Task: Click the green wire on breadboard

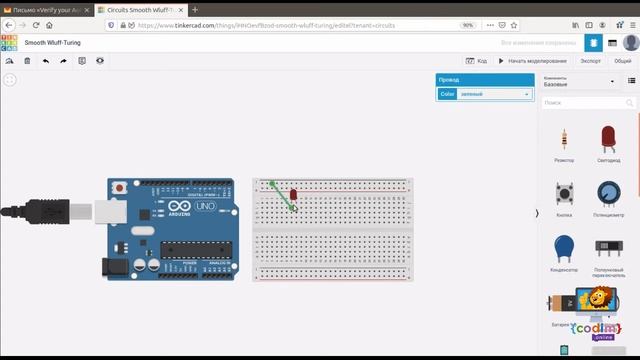Action: pyautogui.click(x=282, y=196)
